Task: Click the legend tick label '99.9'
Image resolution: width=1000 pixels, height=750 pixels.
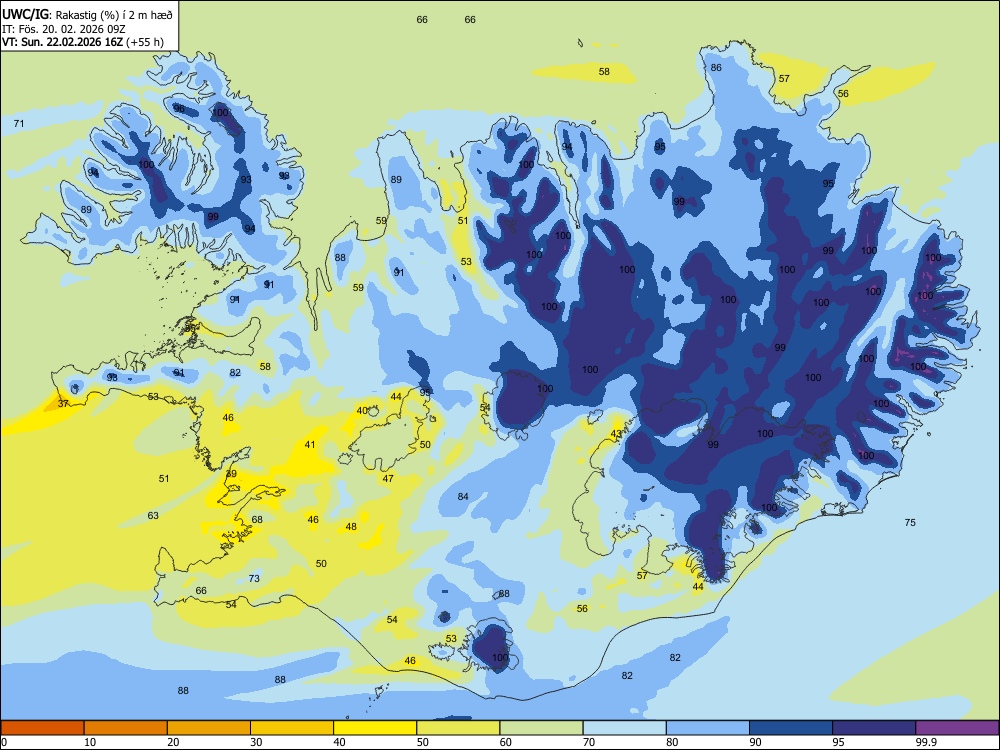Action: [926, 742]
